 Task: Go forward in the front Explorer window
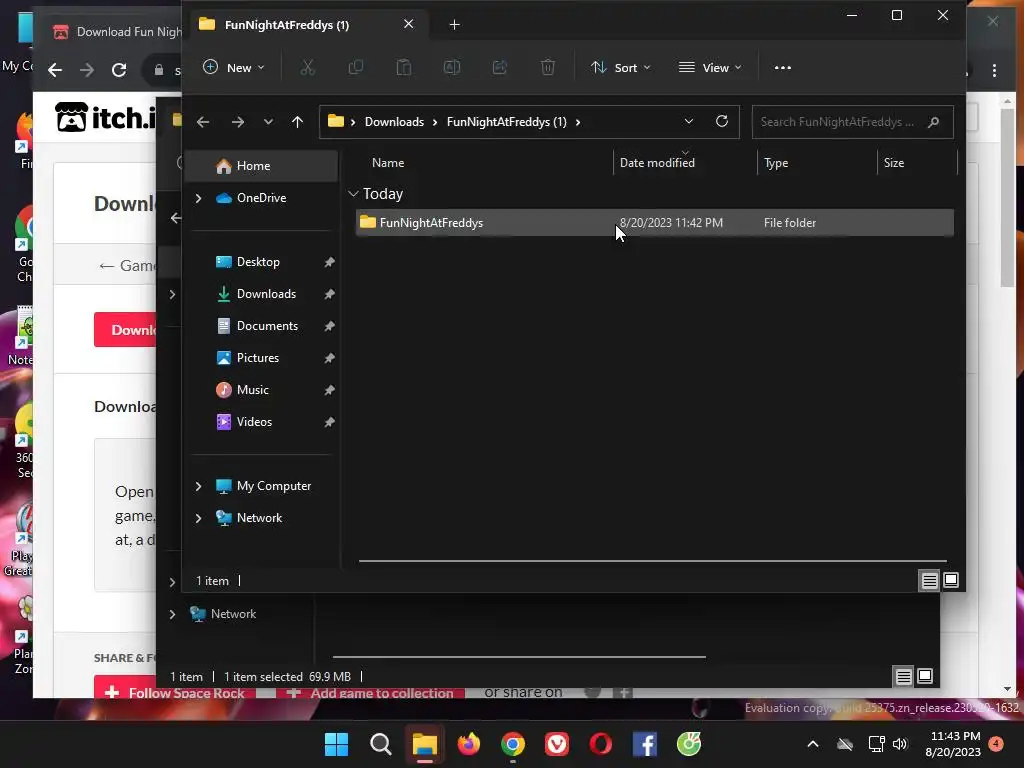pyautogui.click(x=238, y=121)
